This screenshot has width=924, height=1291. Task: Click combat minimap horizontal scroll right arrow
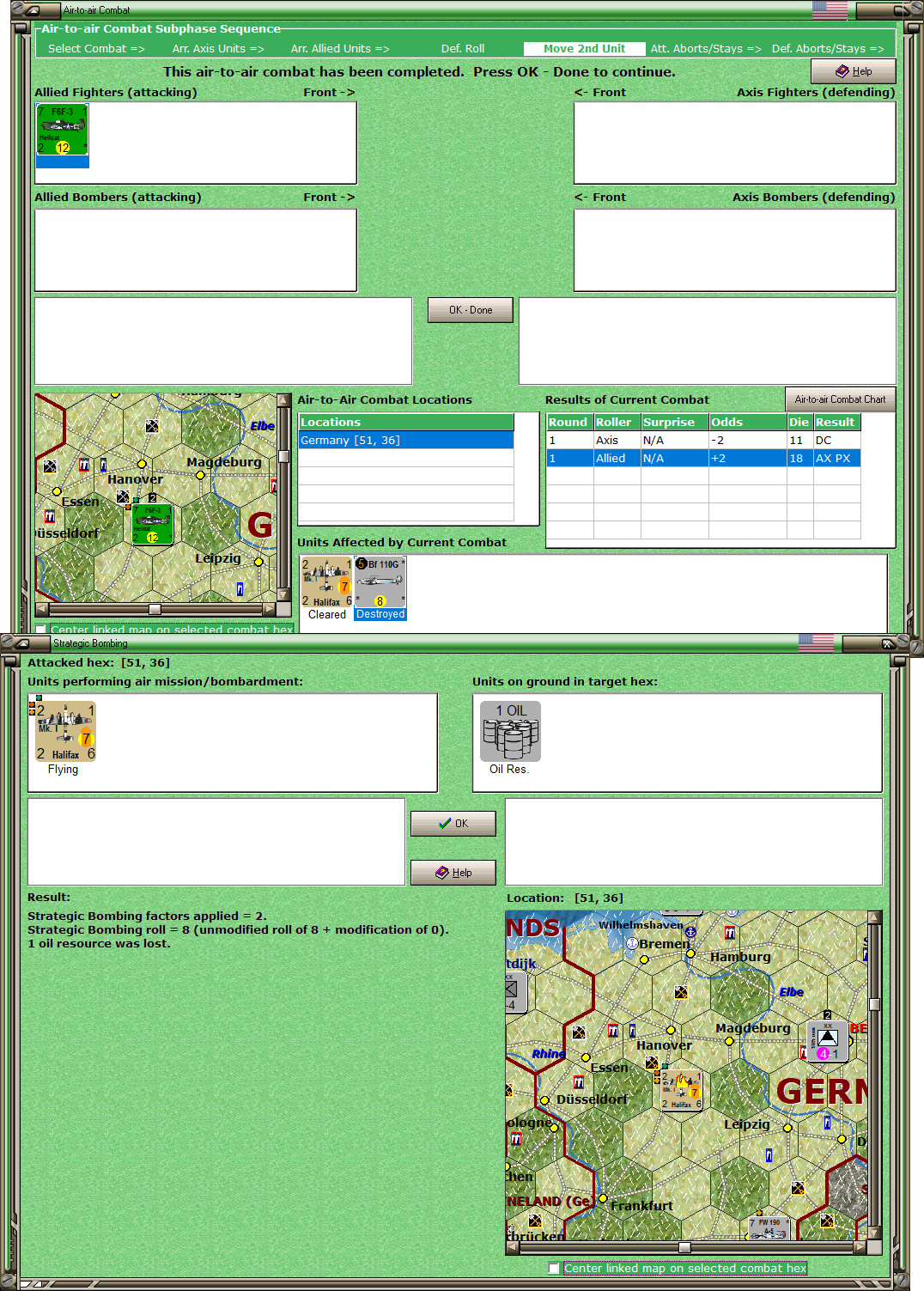[270, 609]
